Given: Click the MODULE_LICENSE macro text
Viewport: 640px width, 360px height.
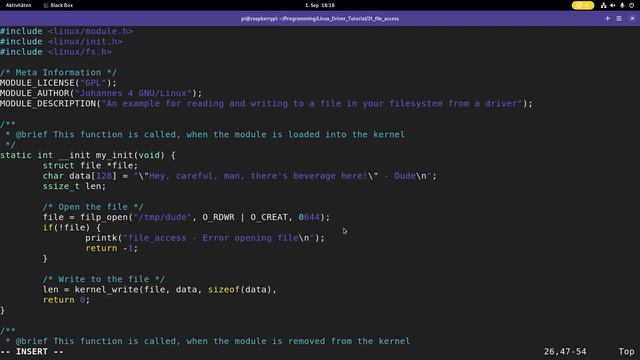Looking at the screenshot, I should coord(37,83).
